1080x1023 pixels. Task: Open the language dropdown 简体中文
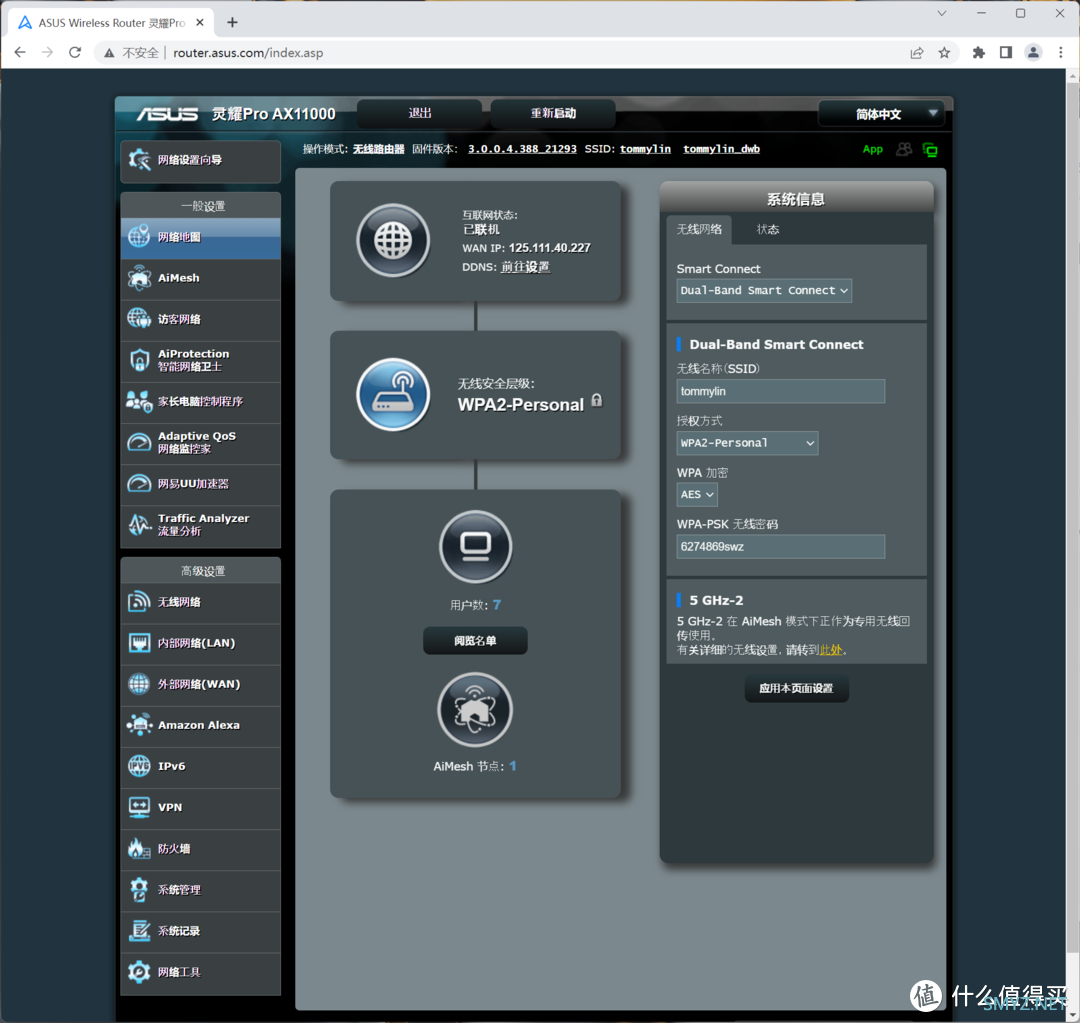pos(880,114)
